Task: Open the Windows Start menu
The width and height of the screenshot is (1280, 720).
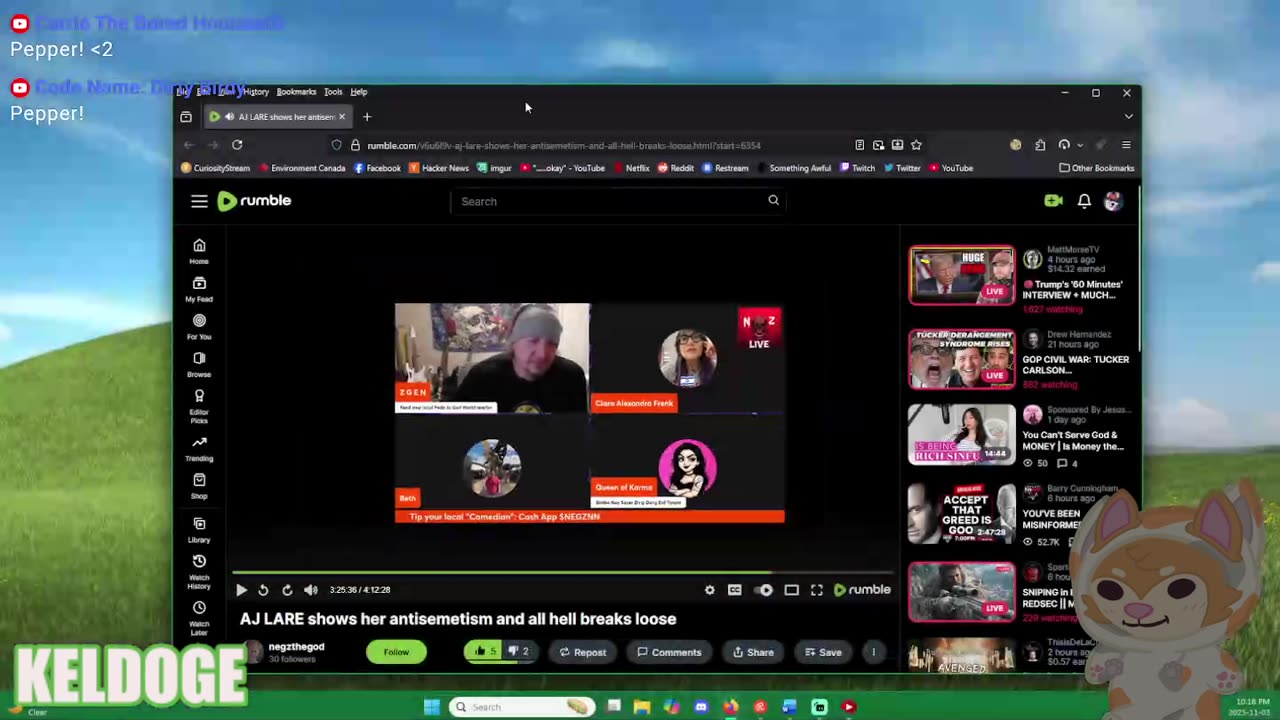Action: 431,707
